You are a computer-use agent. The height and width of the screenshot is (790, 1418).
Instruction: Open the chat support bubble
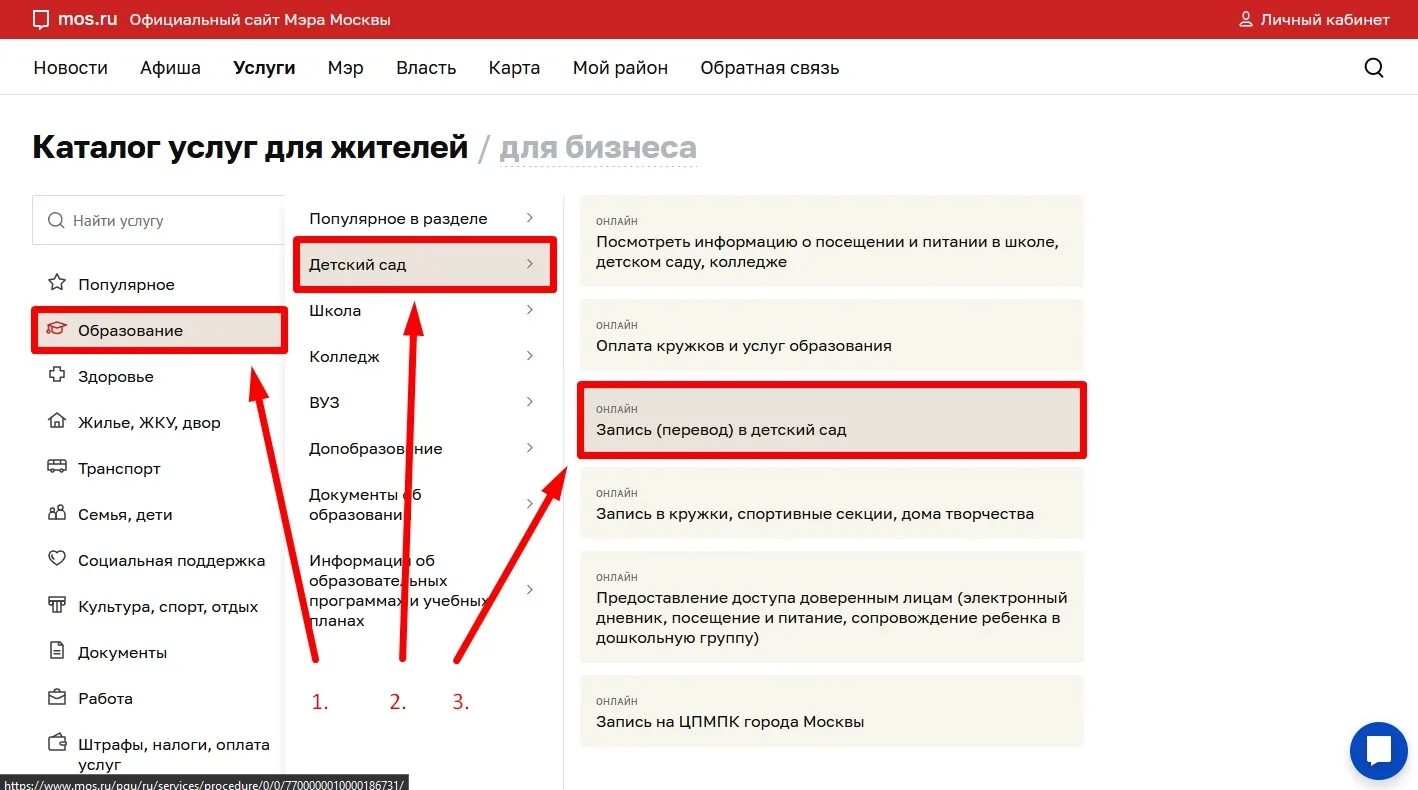click(x=1379, y=750)
